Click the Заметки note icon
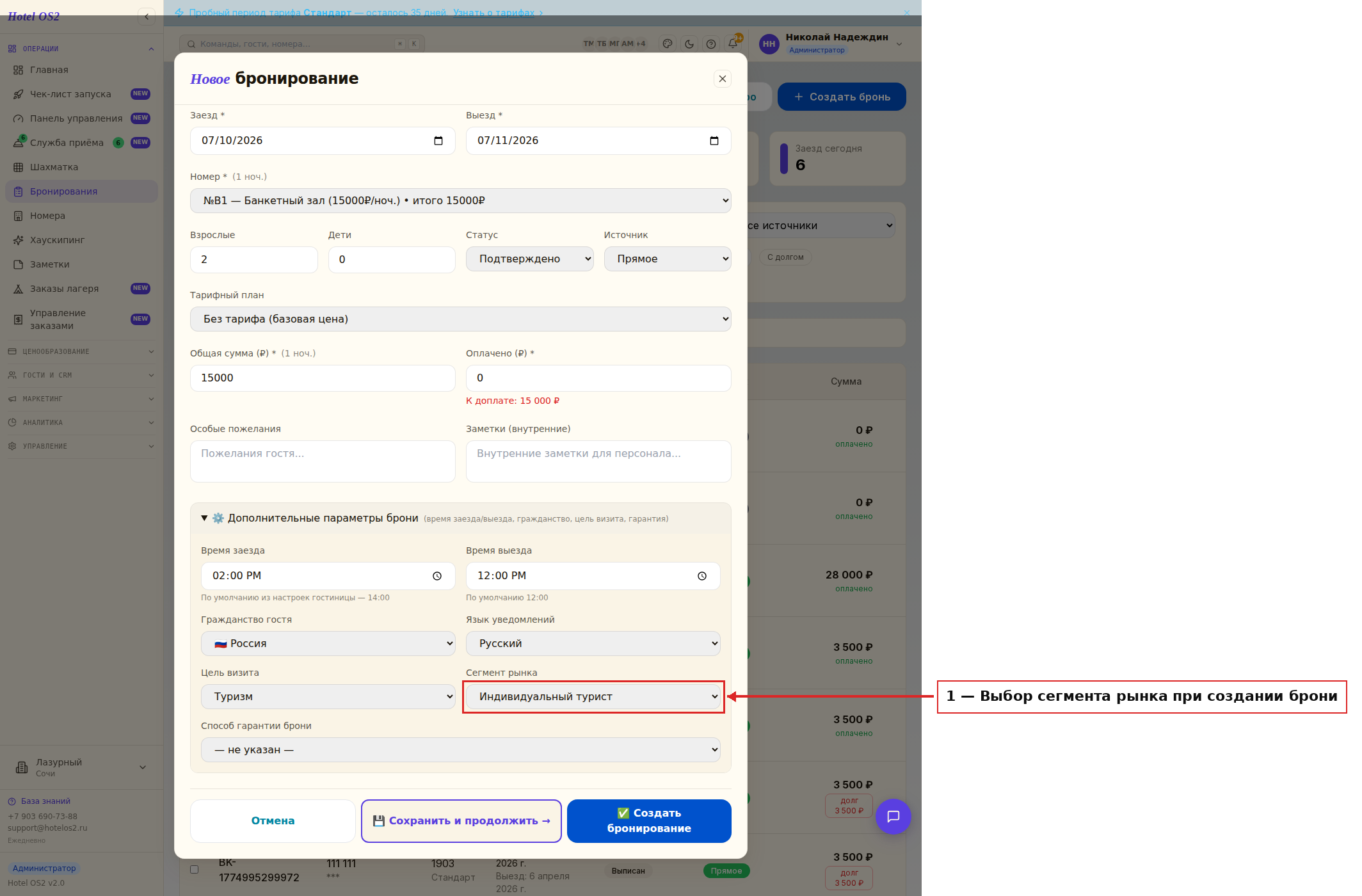 click(x=18, y=264)
